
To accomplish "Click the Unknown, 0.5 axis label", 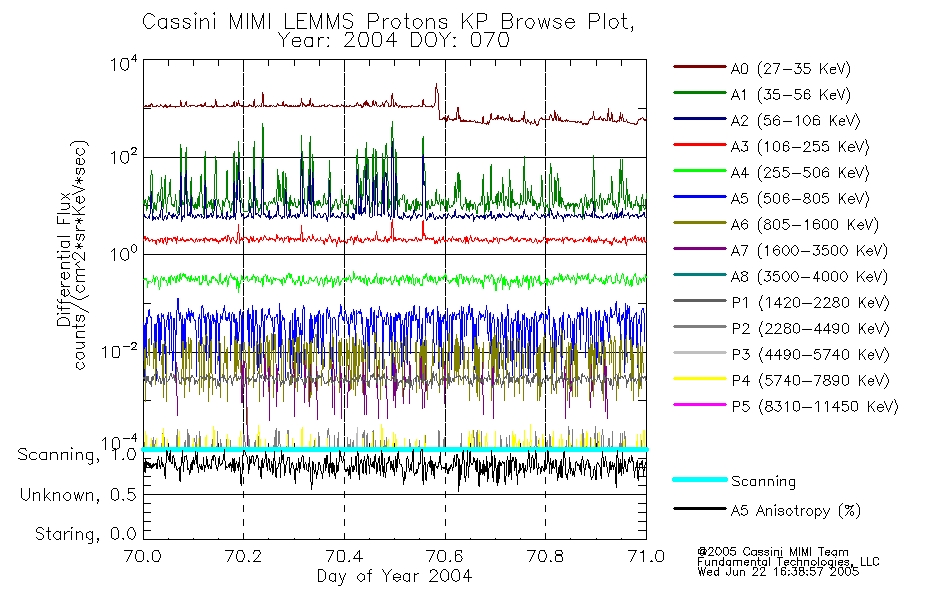I will click(x=78, y=496).
